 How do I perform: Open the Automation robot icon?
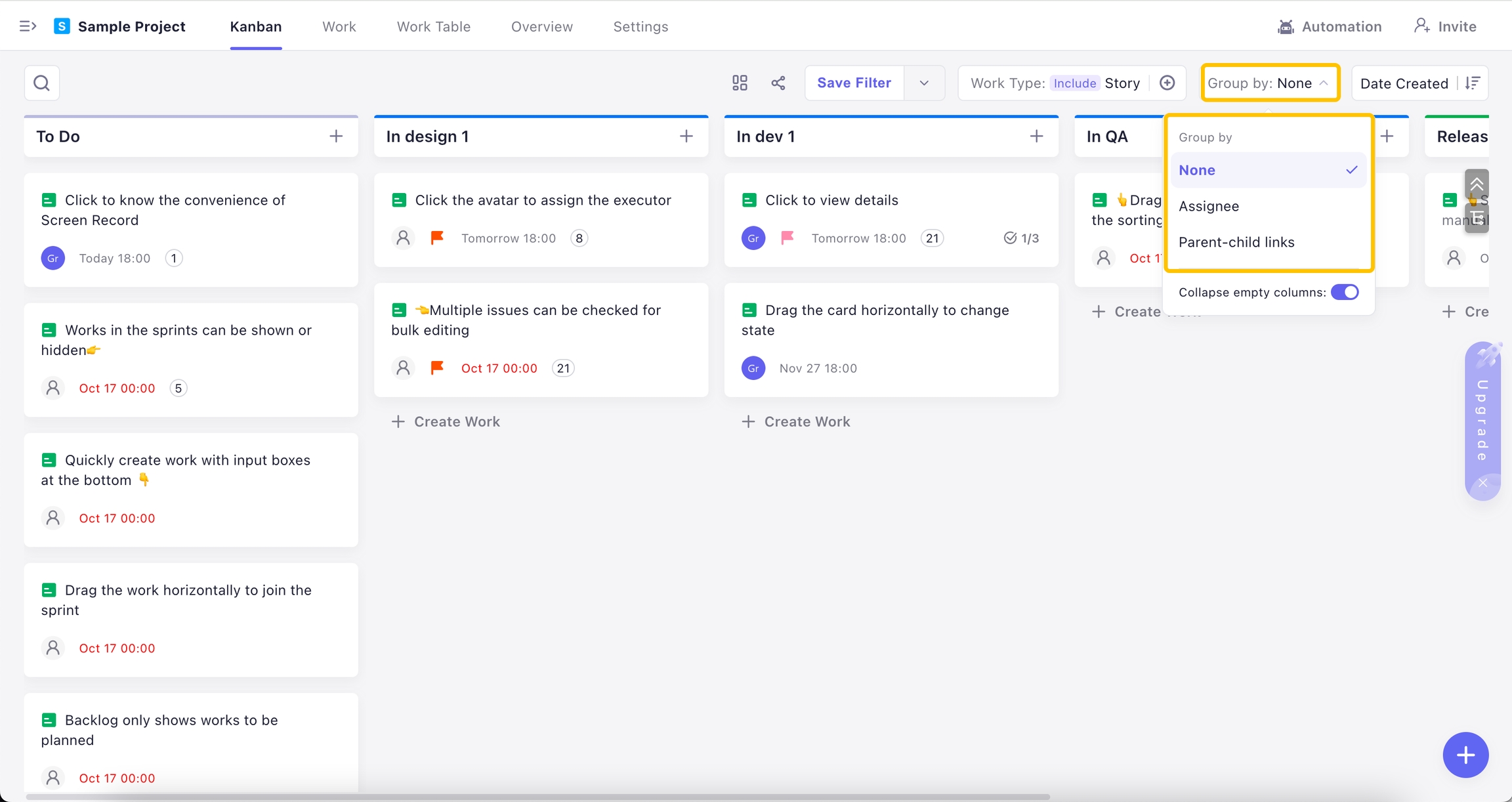point(1286,27)
